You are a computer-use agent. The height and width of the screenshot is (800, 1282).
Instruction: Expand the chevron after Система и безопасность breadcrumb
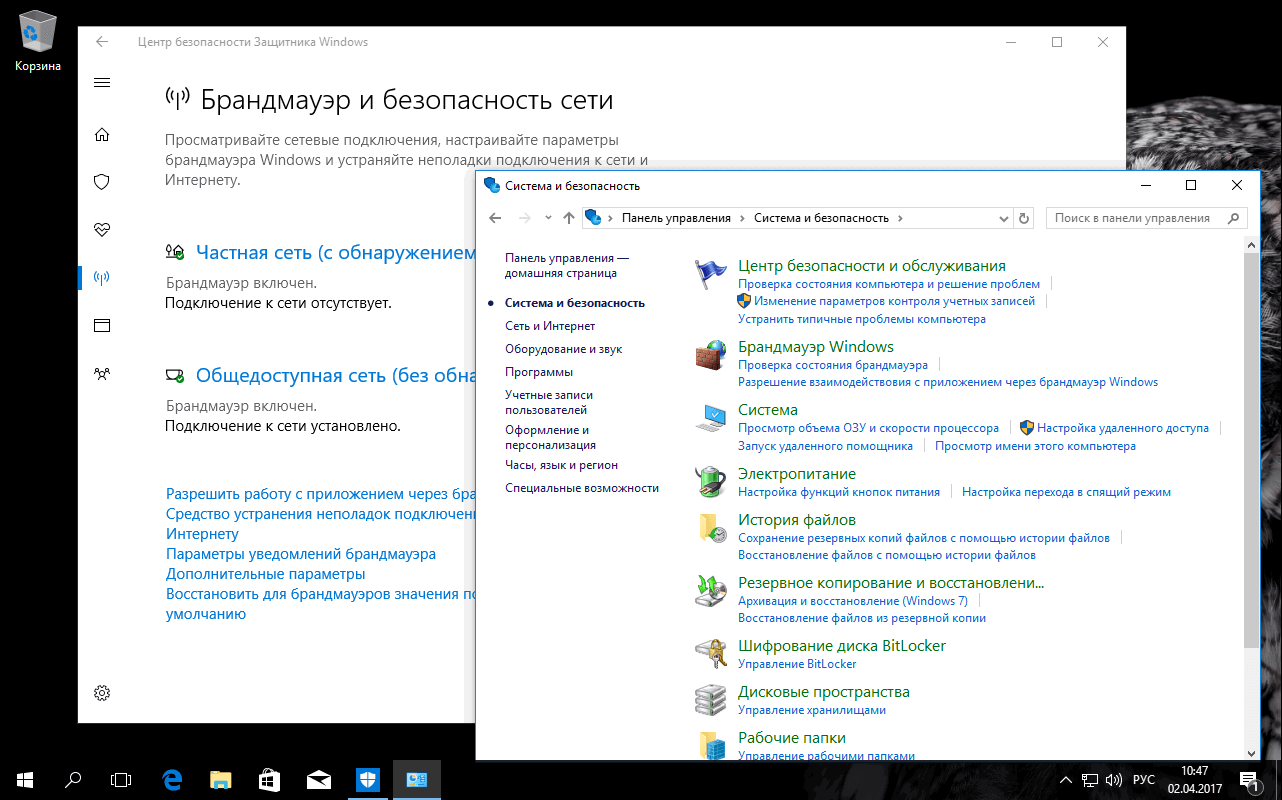click(x=900, y=218)
